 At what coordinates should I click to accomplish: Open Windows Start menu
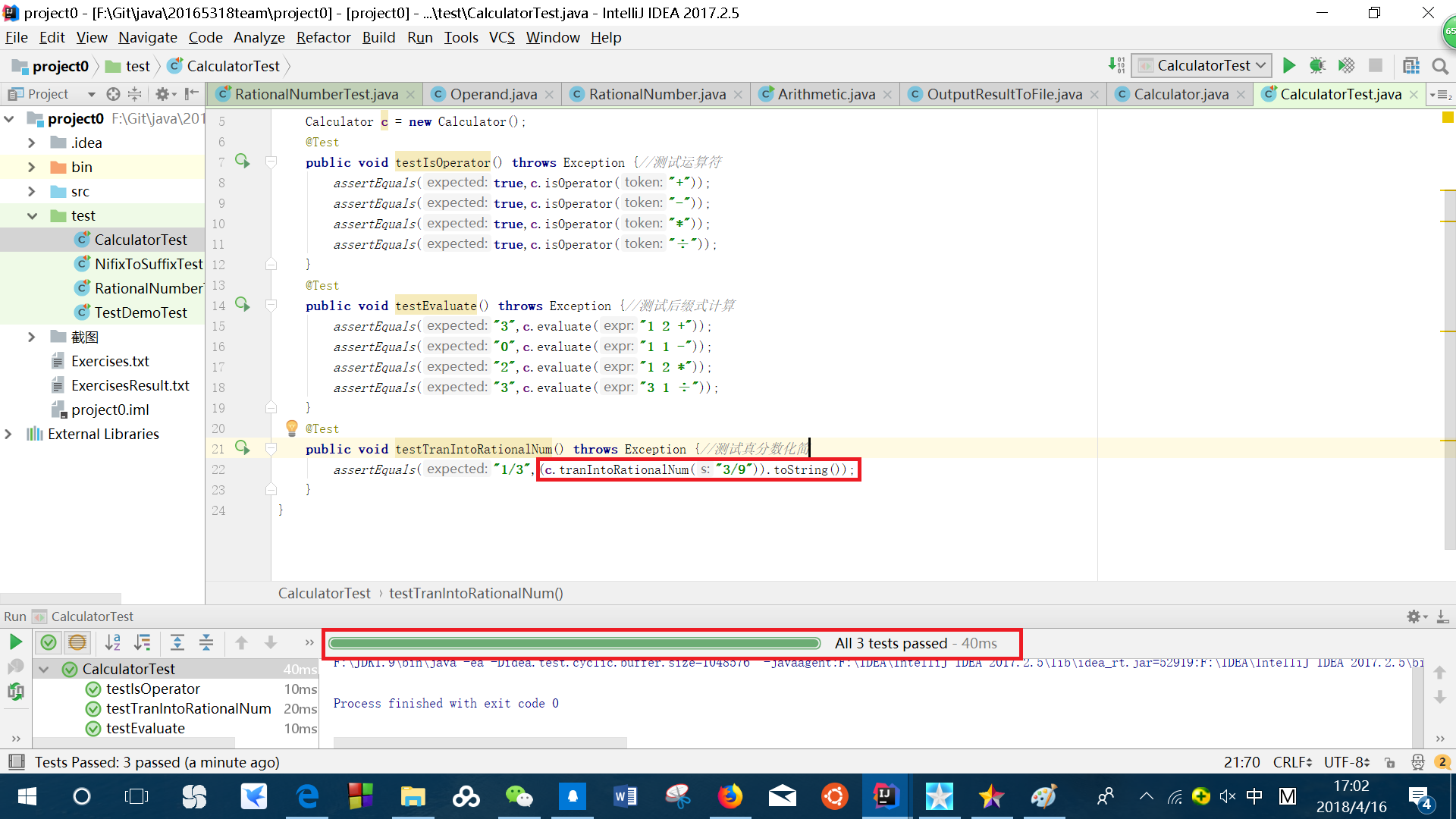pos(27,796)
